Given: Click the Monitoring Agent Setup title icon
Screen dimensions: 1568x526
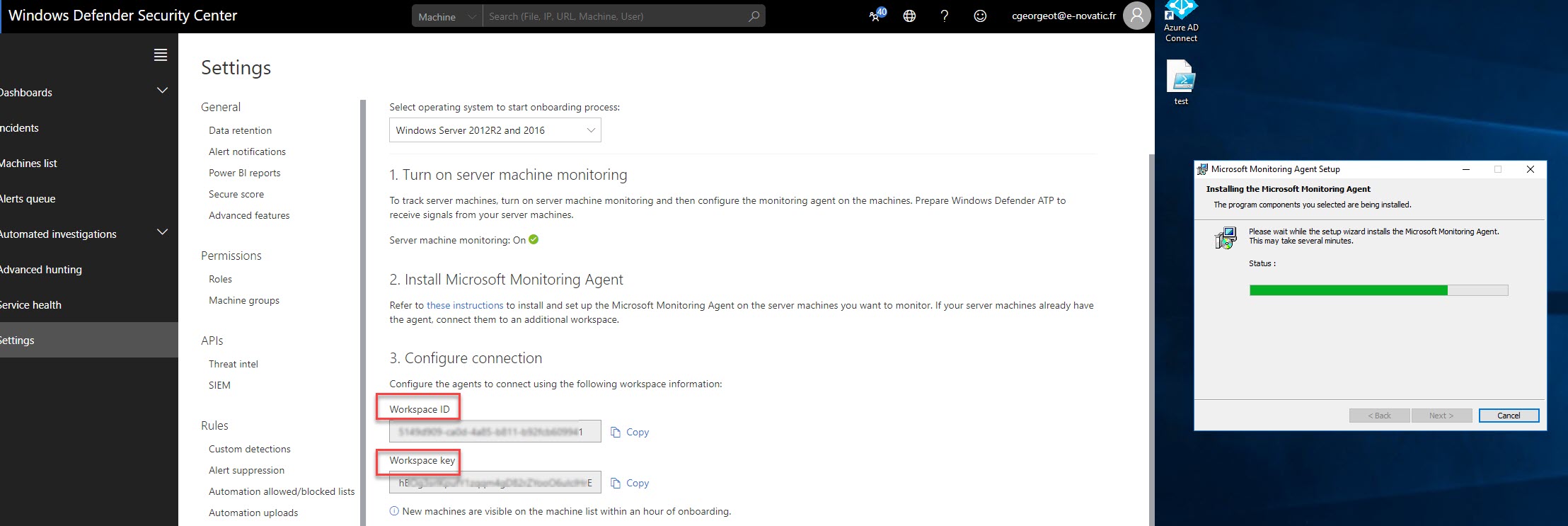Looking at the screenshot, I should point(1201,169).
